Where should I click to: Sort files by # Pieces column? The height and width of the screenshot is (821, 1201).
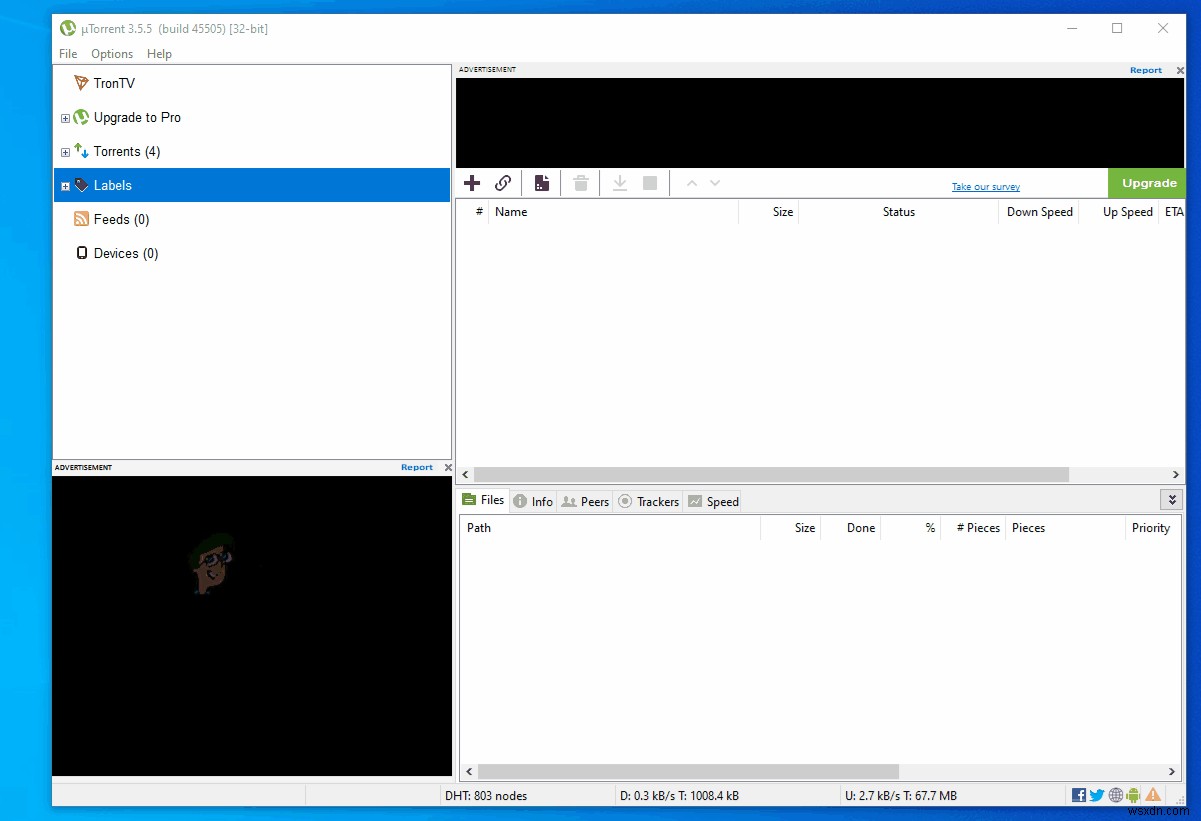point(972,528)
